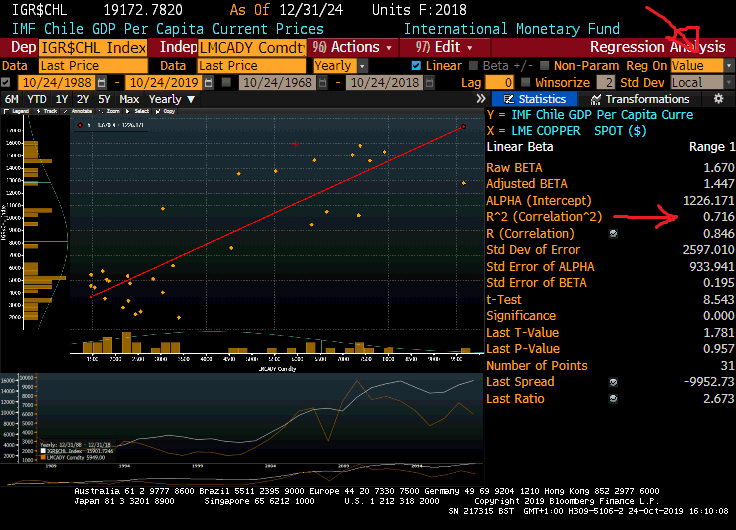Click the t-Test value 8.543
This screenshot has width=736, height=530.
click(718, 300)
